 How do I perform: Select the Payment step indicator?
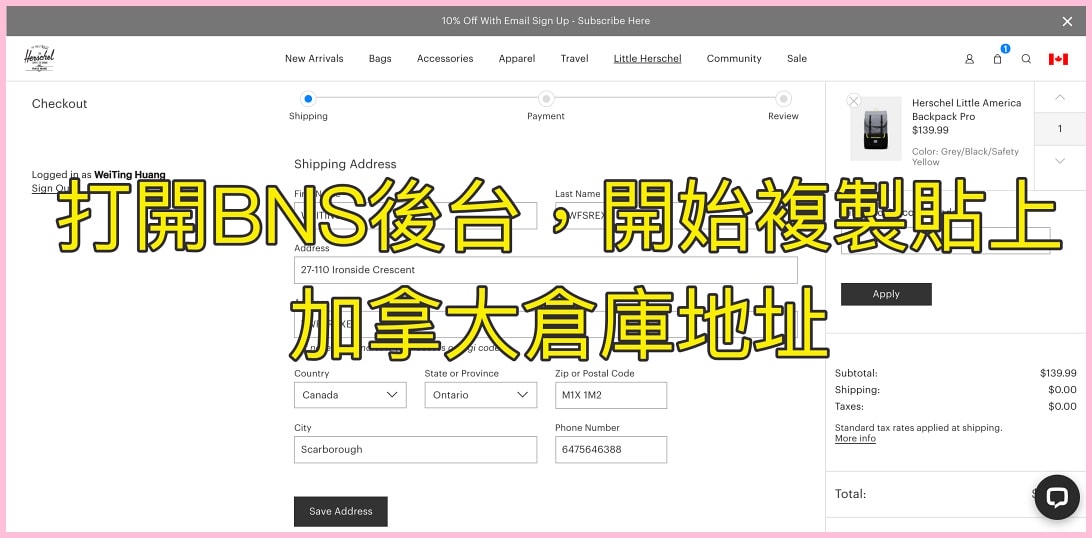[x=547, y=99]
